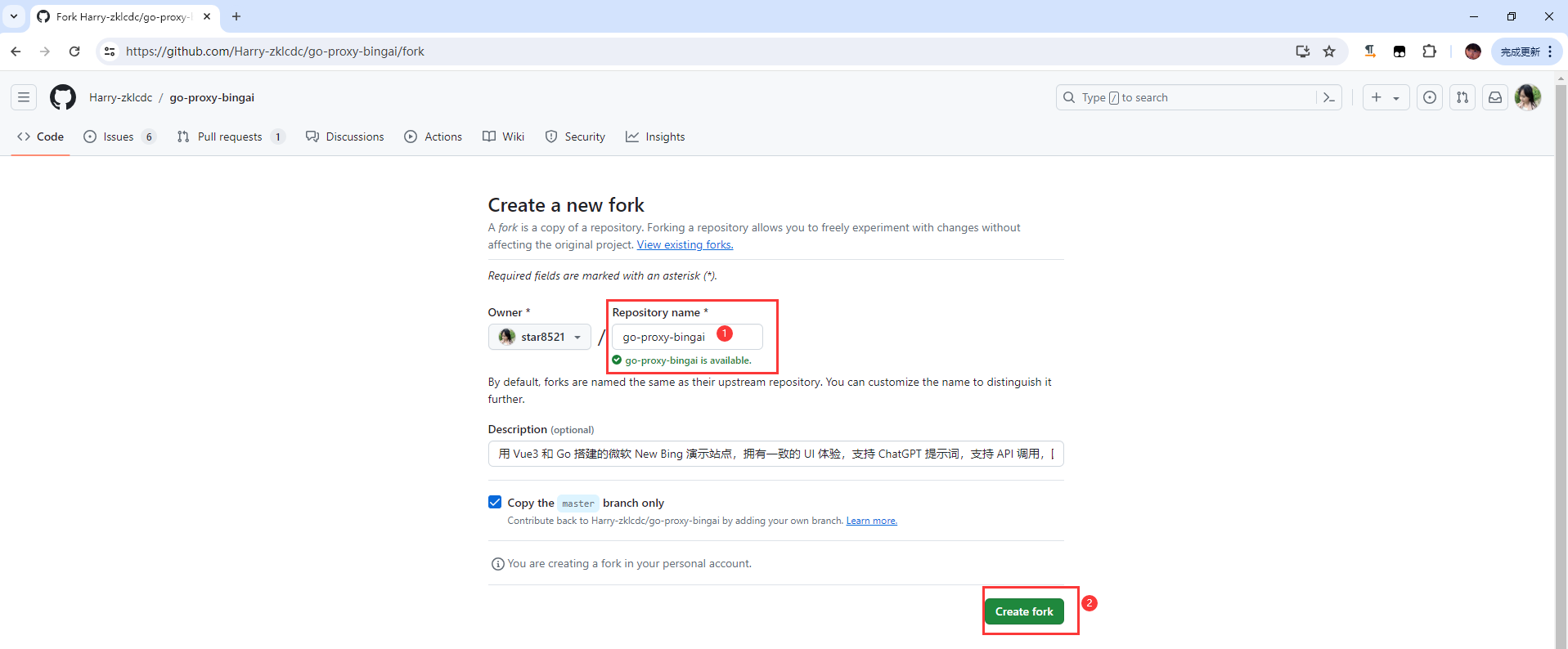
Task: Close the Fork Harry-zklcdc tab
Action: pos(207,16)
